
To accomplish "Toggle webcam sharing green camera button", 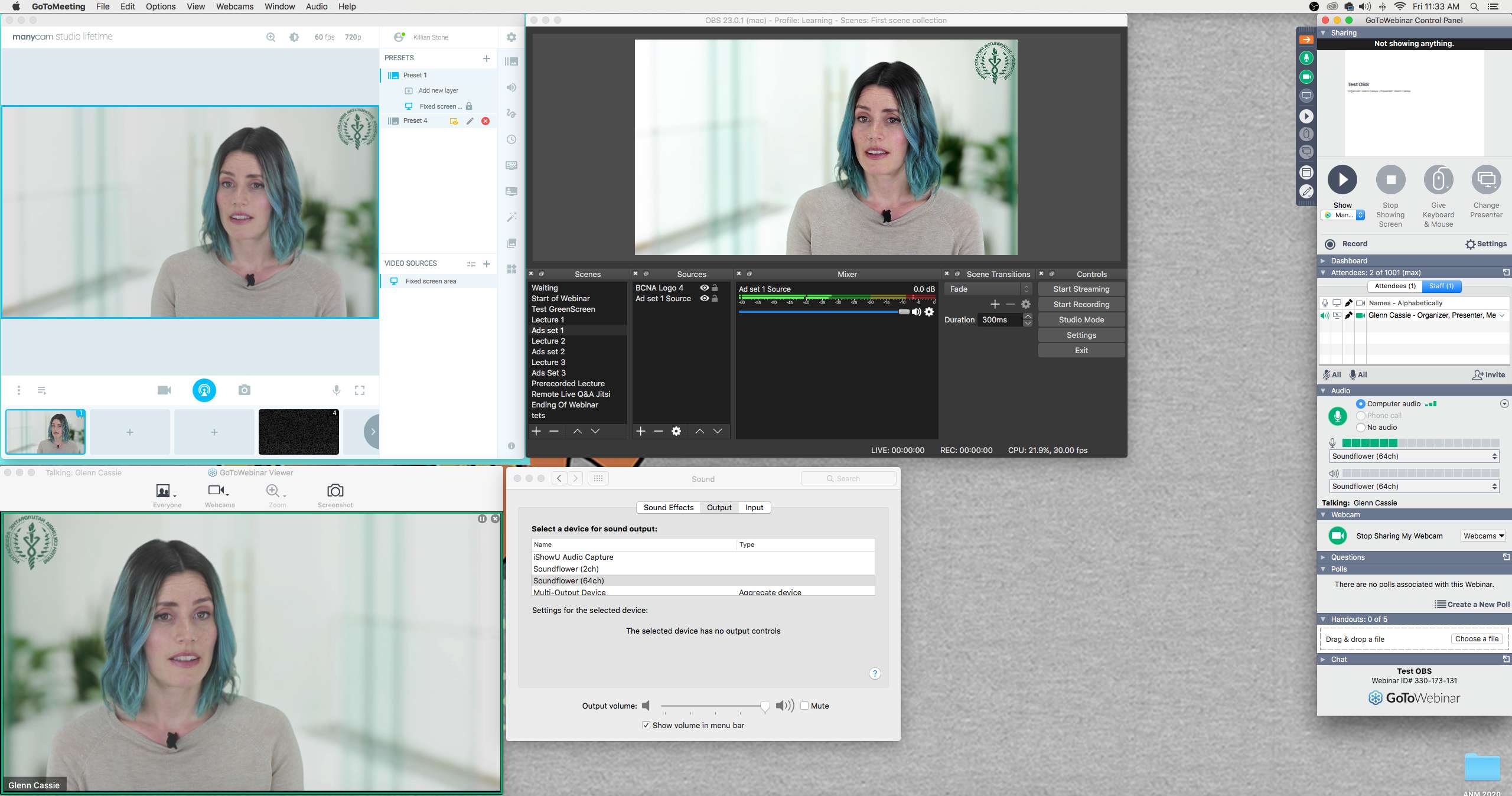I will click(x=1338, y=536).
